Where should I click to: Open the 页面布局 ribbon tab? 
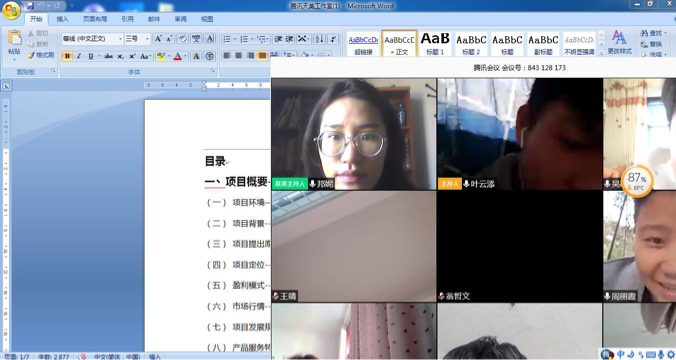95,19
